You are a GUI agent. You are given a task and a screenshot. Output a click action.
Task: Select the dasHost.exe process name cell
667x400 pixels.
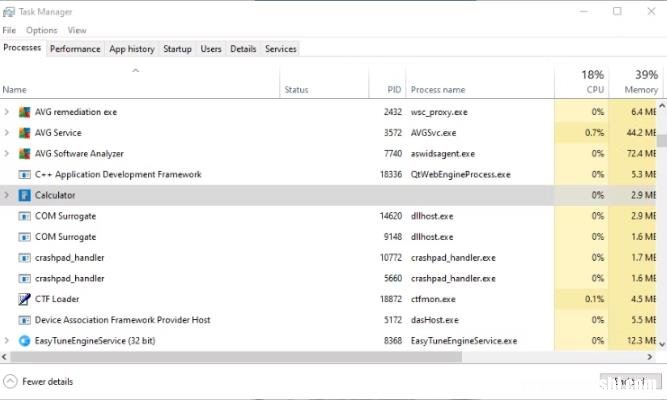(435, 320)
